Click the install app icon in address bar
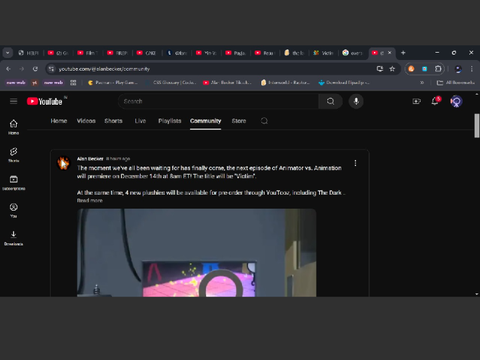Image resolution: width=480 pixels, height=360 pixels. click(x=380, y=69)
